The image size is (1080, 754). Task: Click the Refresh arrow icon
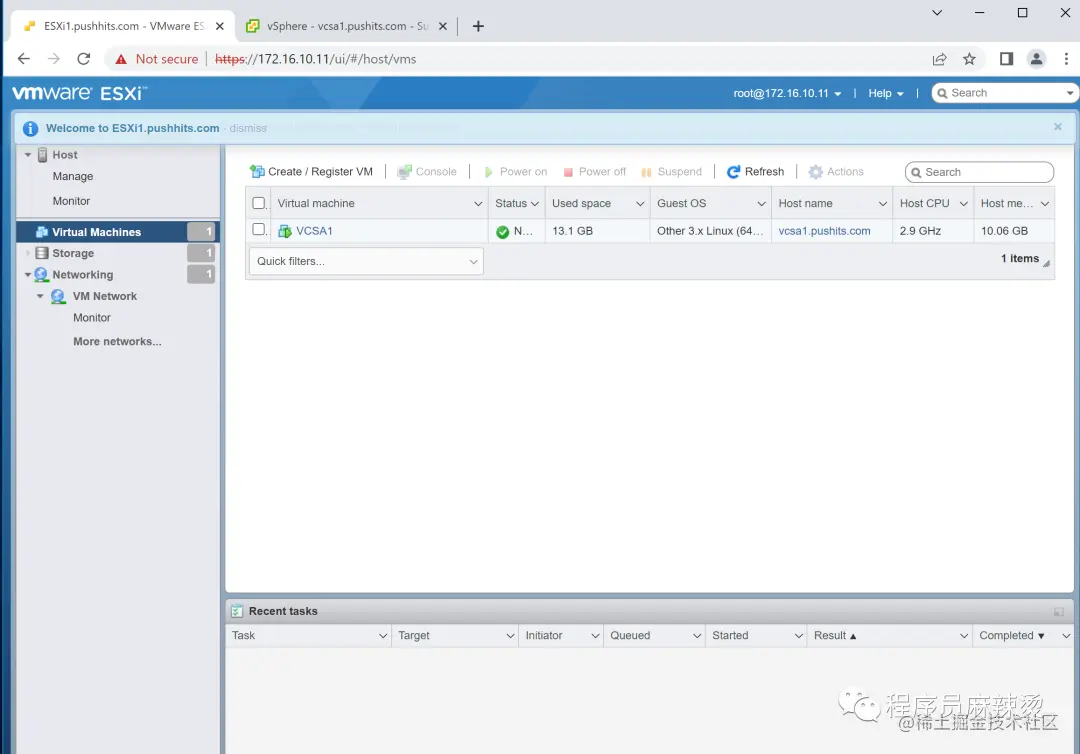tap(734, 171)
